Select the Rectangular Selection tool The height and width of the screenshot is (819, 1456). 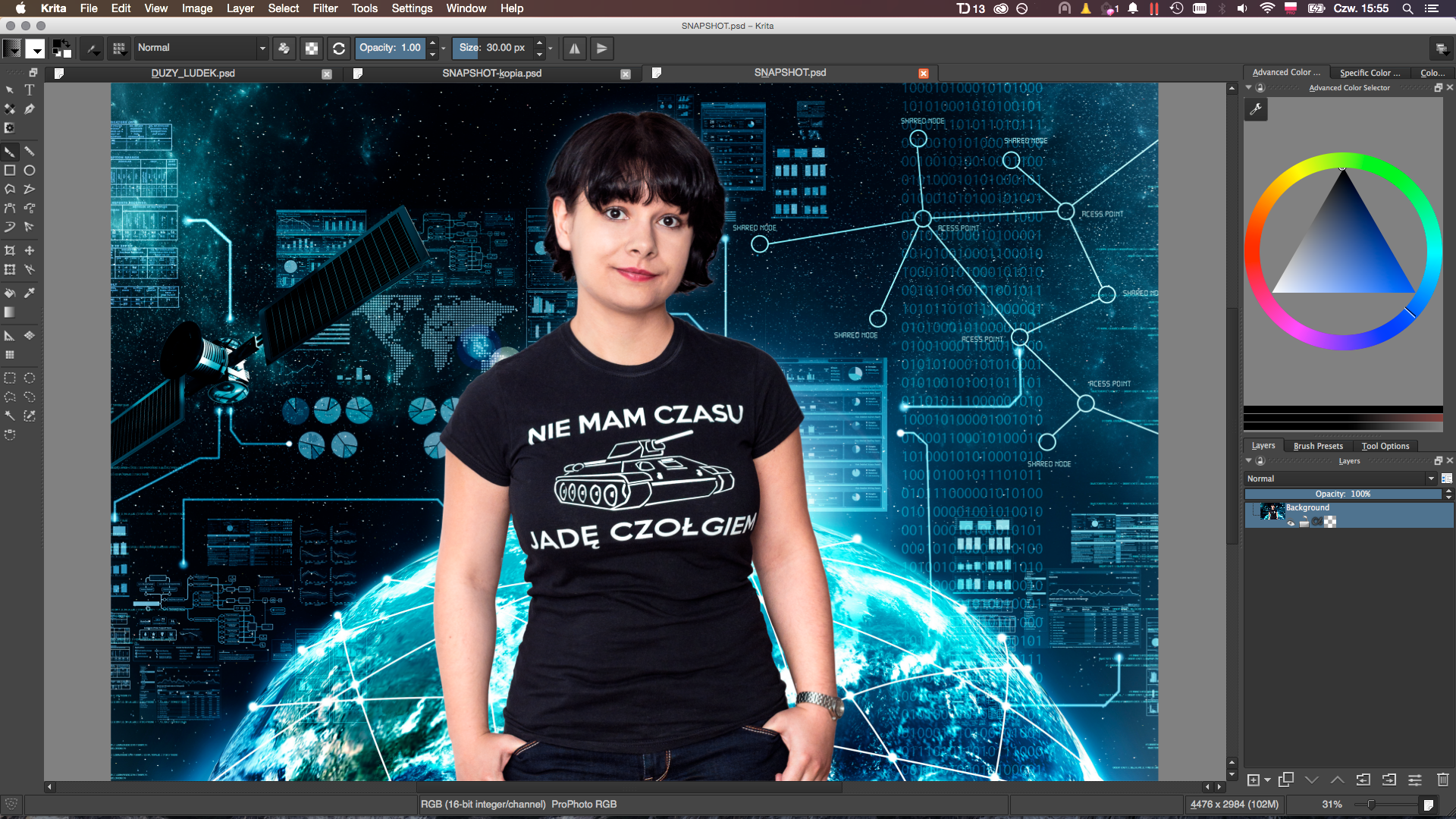click(10, 378)
